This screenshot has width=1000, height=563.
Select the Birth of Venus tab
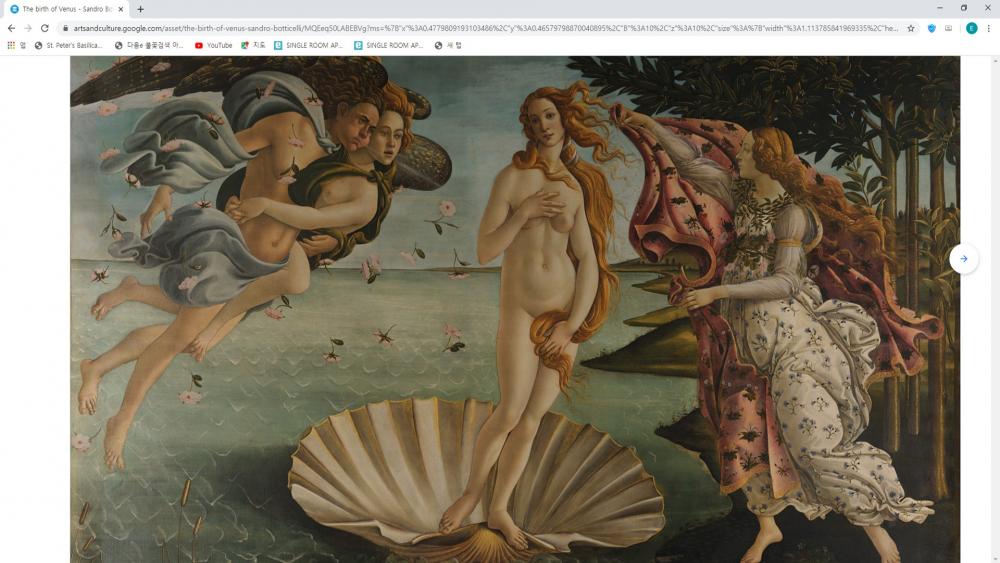click(x=67, y=9)
